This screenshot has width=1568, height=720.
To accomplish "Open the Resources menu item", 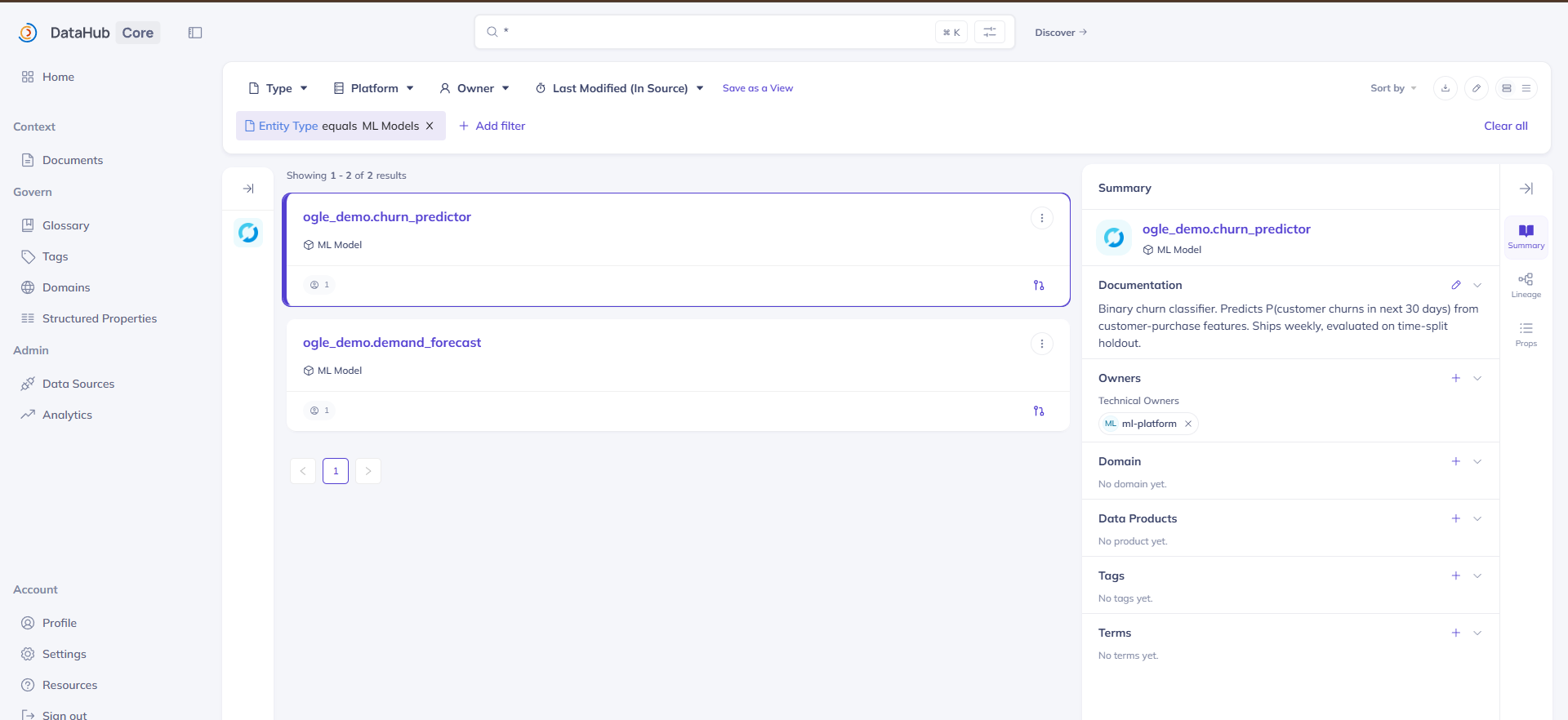I will (69, 685).
